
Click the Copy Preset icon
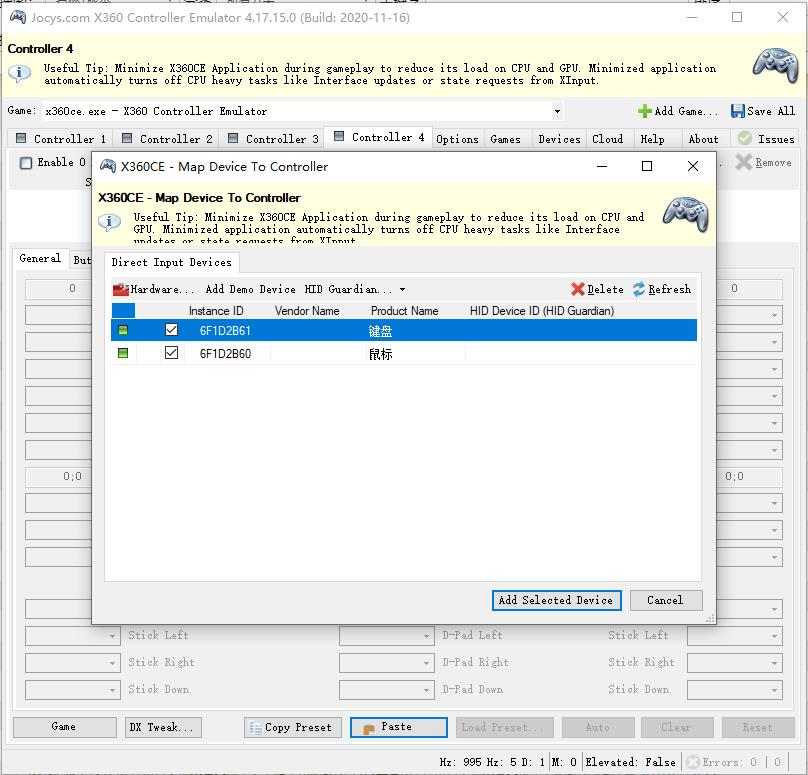pos(256,728)
